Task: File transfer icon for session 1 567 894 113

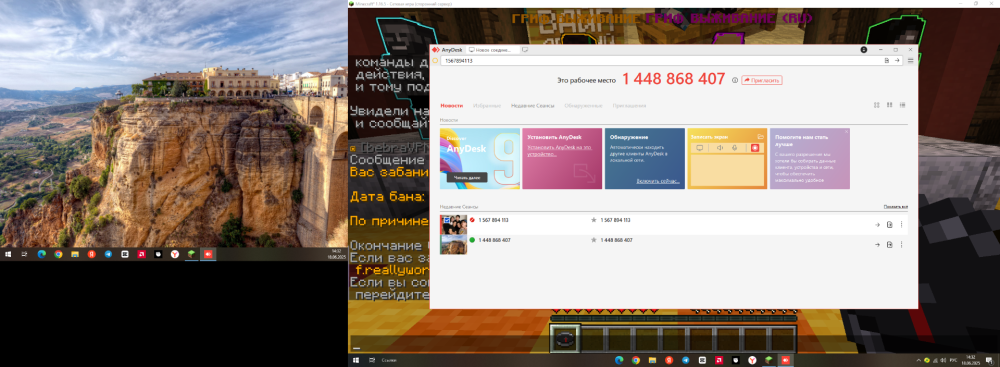Action: (889, 225)
